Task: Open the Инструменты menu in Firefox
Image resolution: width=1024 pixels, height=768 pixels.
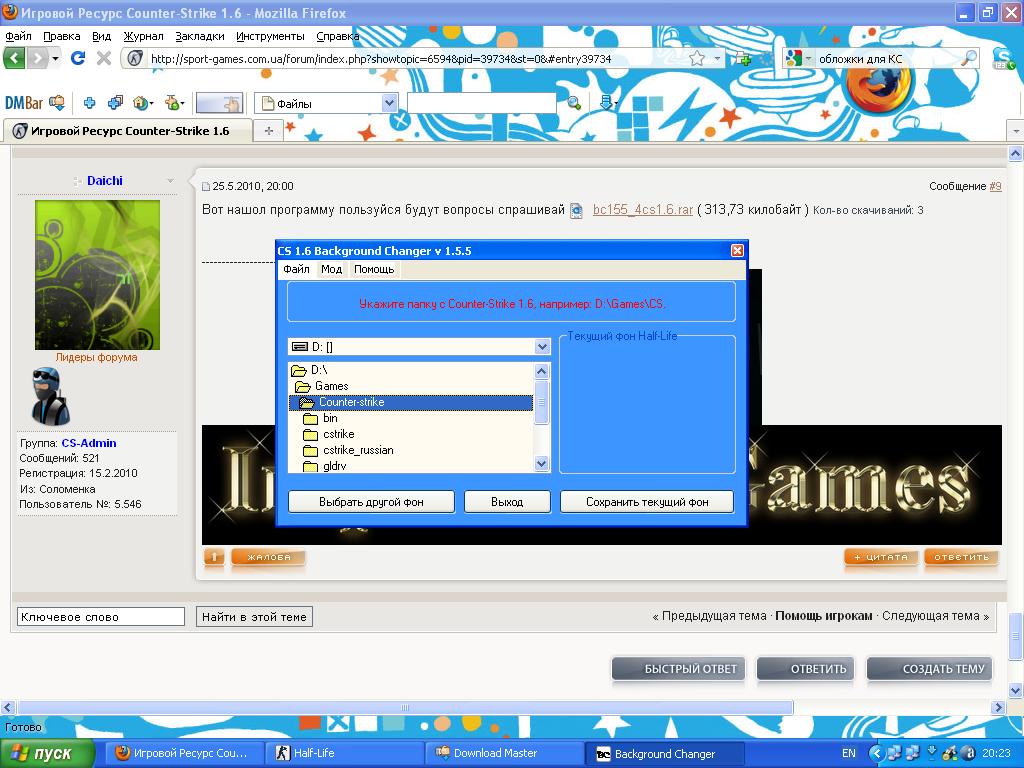Action: pyautogui.click(x=270, y=36)
